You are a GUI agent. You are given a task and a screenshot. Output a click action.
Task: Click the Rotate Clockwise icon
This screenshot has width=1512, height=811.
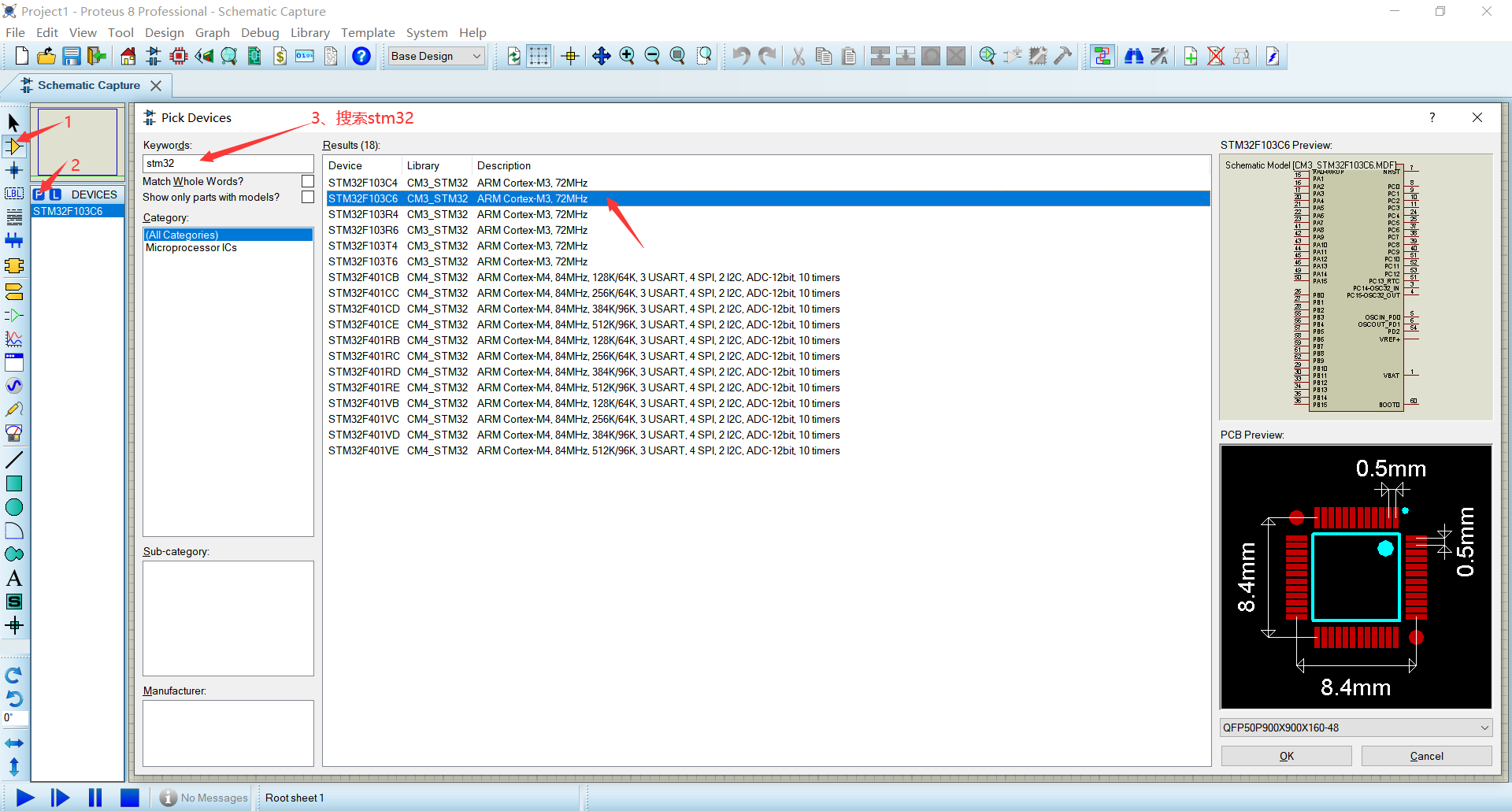point(13,676)
